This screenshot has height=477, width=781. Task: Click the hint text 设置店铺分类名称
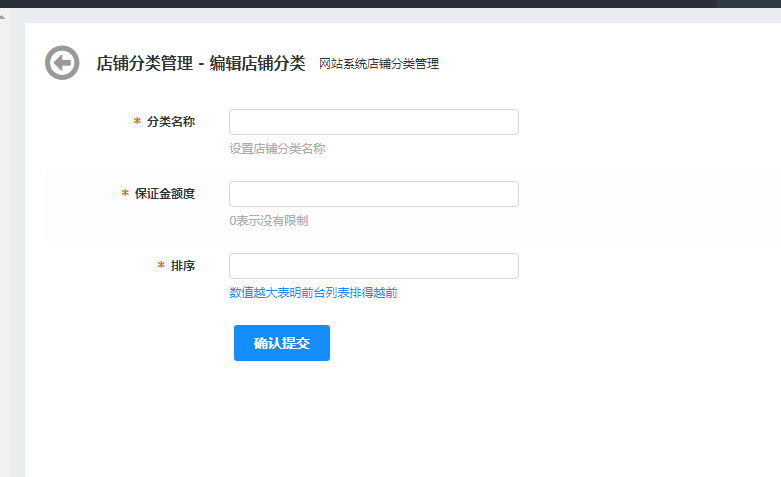(x=277, y=149)
